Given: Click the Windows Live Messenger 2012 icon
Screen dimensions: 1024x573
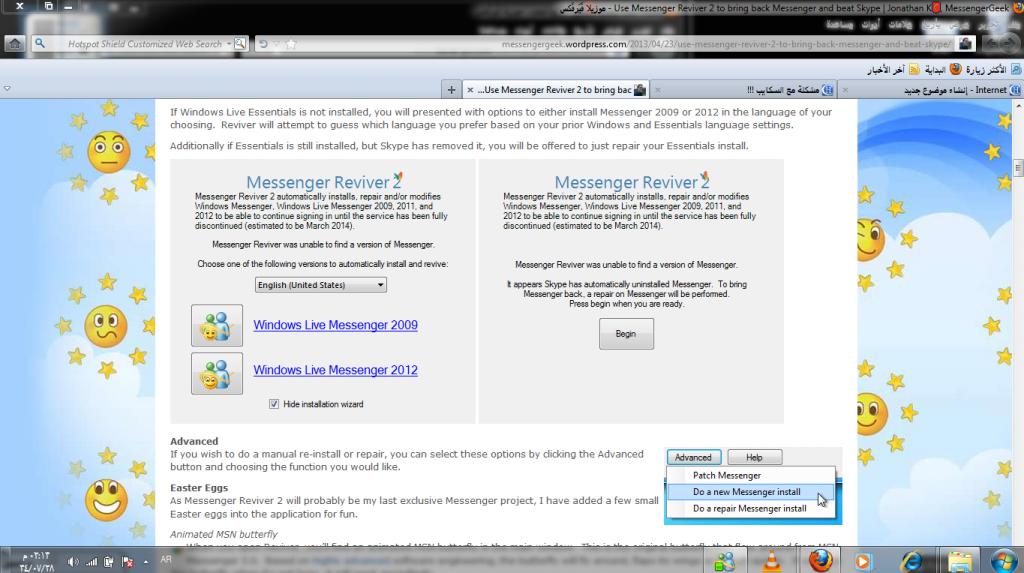Looking at the screenshot, I should 216,372.
